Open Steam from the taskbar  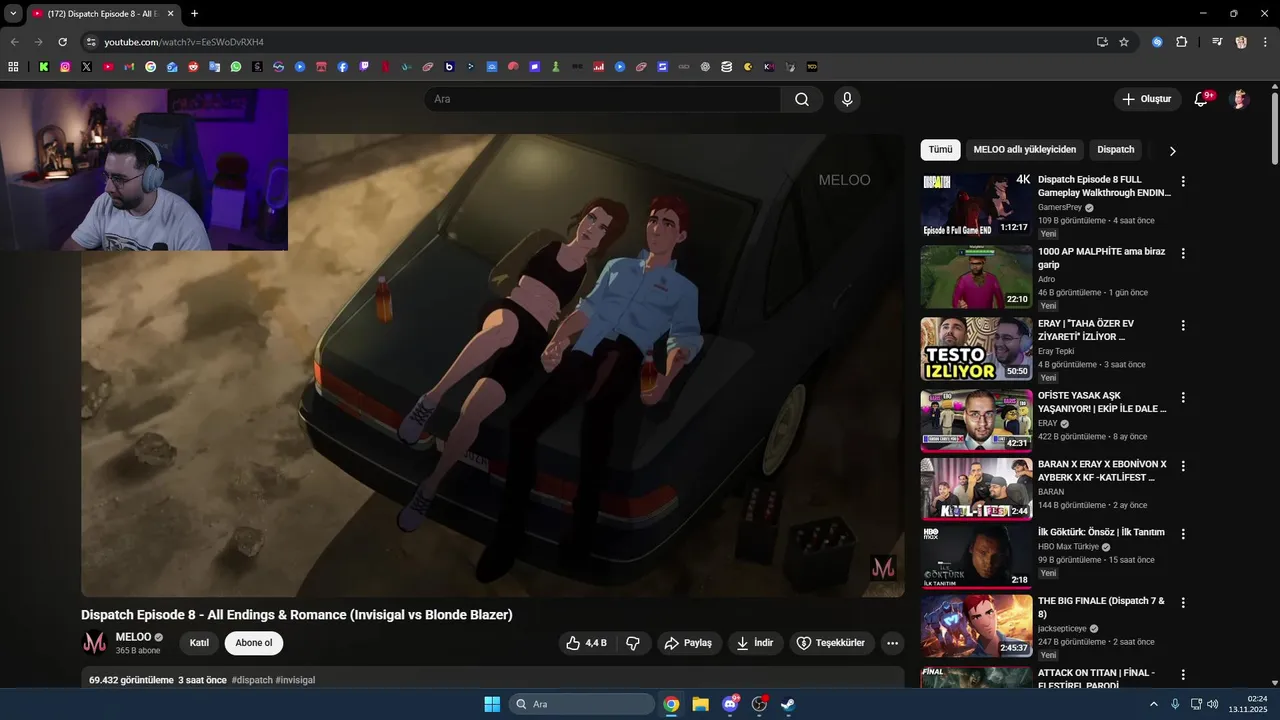pyautogui.click(x=788, y=704)
